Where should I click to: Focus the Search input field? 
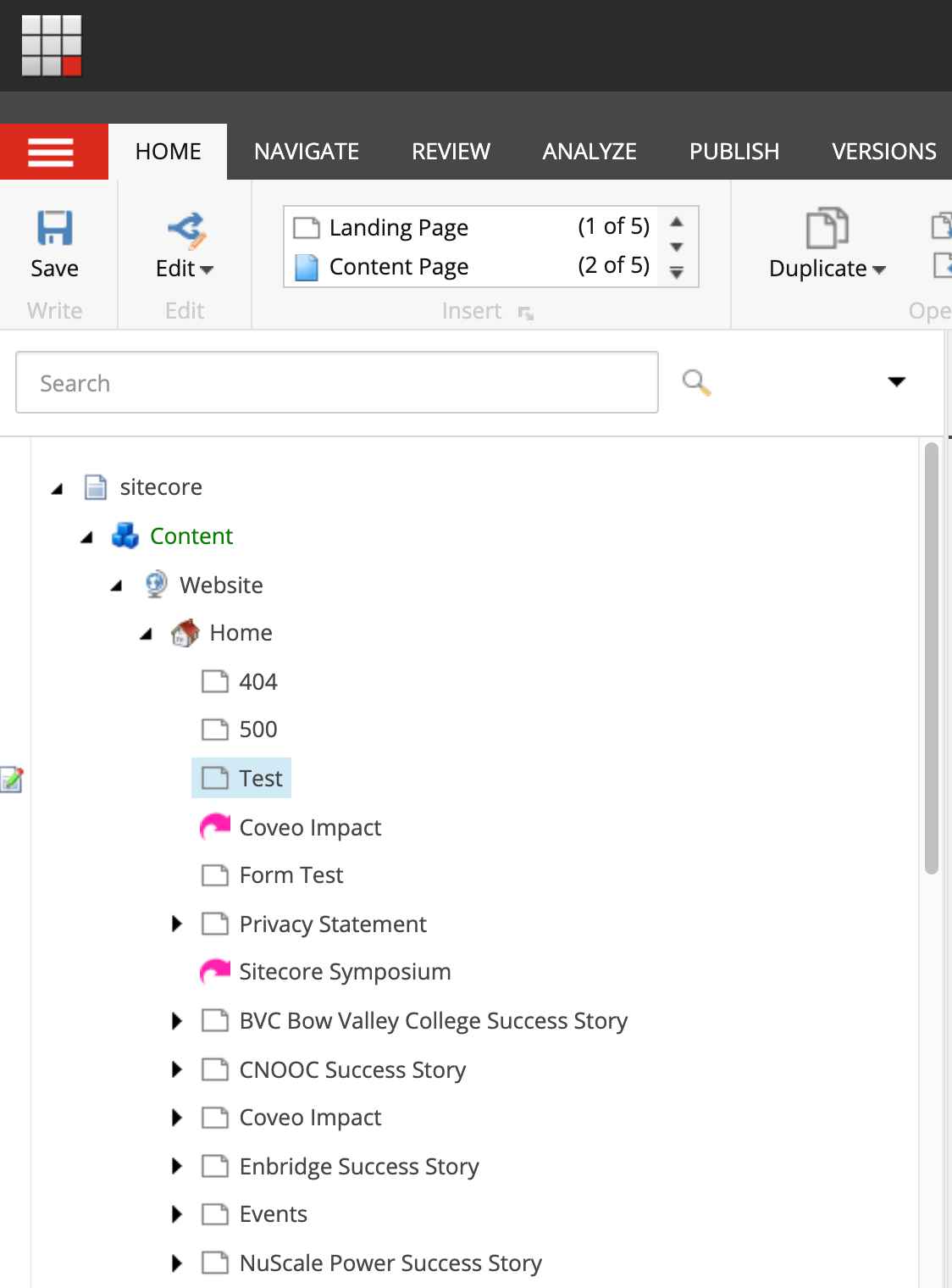click(337, 383)
